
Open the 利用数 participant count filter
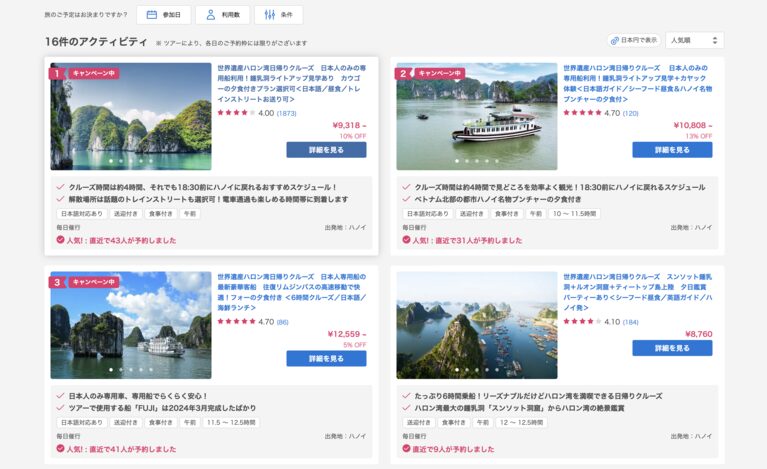[x=222, y=15]
